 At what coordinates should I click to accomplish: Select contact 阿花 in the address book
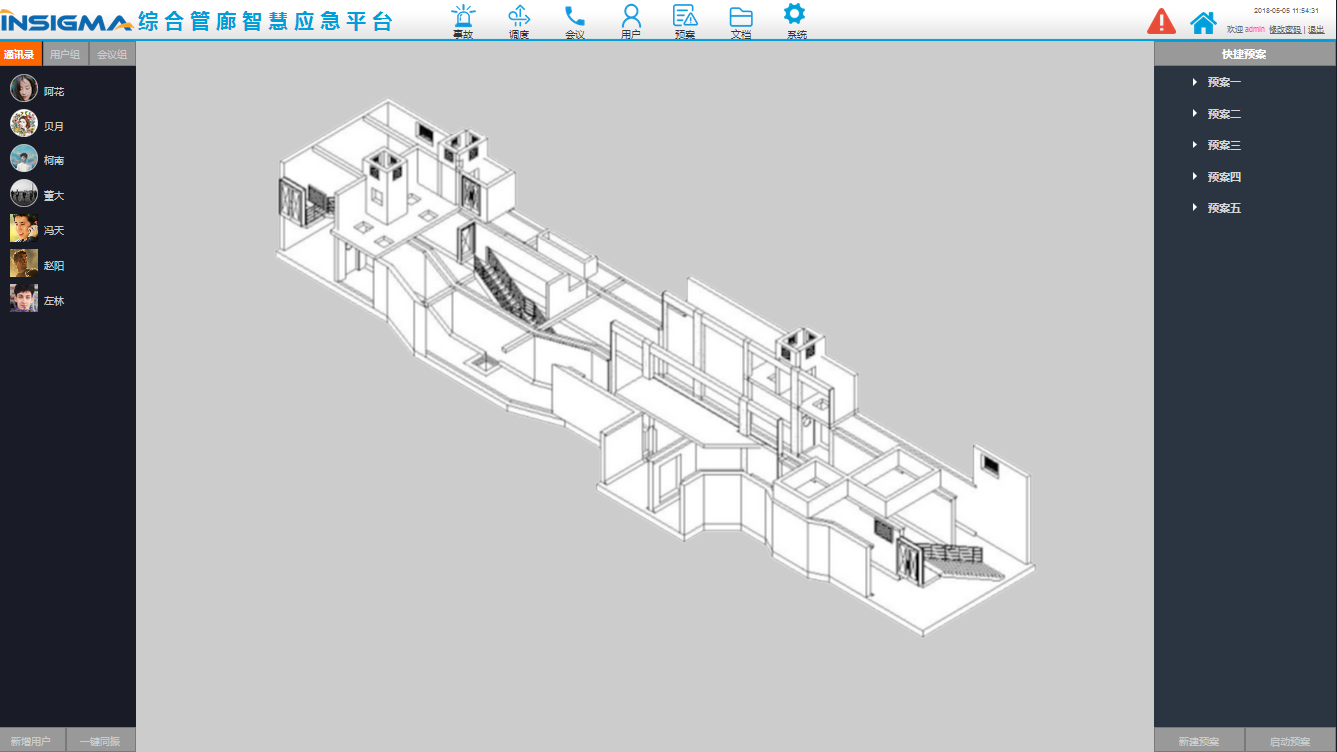pos(50,89)
